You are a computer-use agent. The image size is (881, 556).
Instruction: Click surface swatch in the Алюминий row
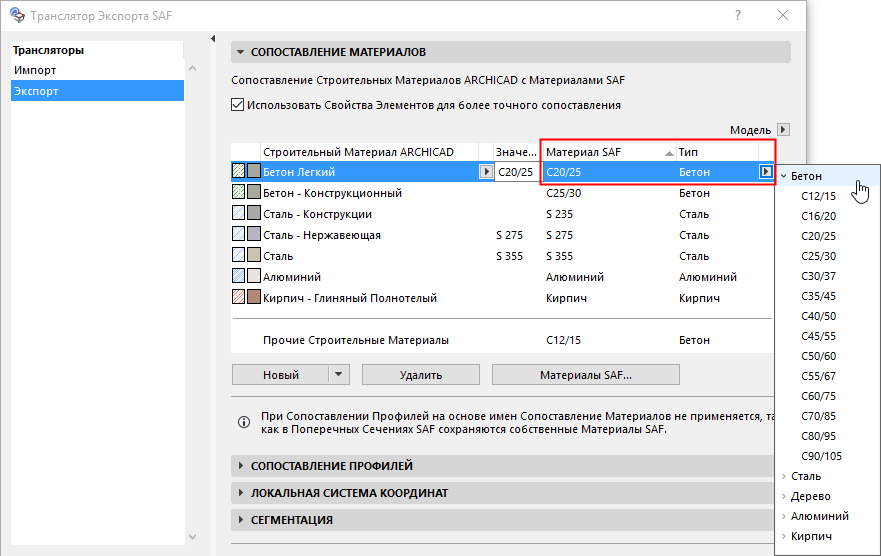click(x=254, y=276)
